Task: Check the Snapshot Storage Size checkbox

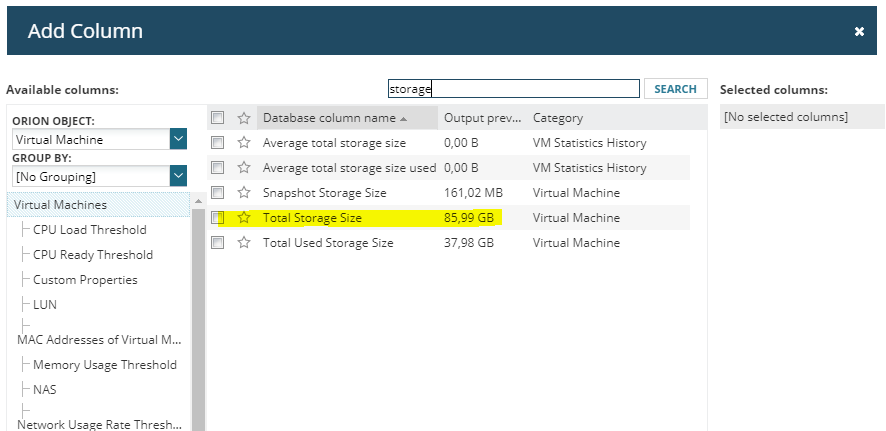Action: 218,192
